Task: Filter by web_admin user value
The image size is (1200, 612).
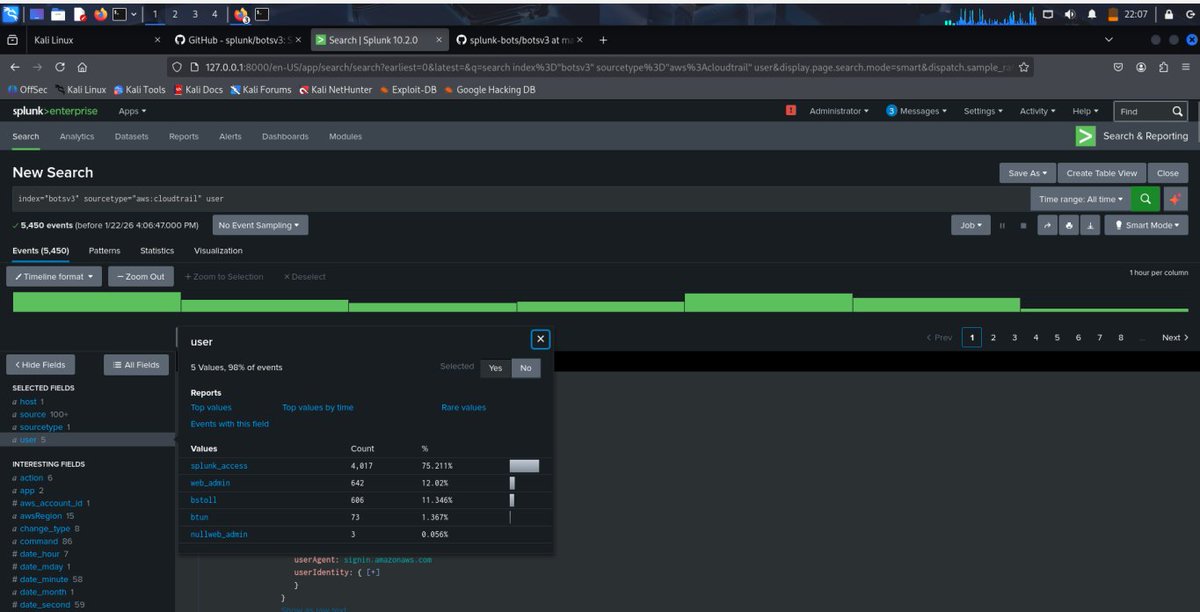Action: (x=211, y=483)
